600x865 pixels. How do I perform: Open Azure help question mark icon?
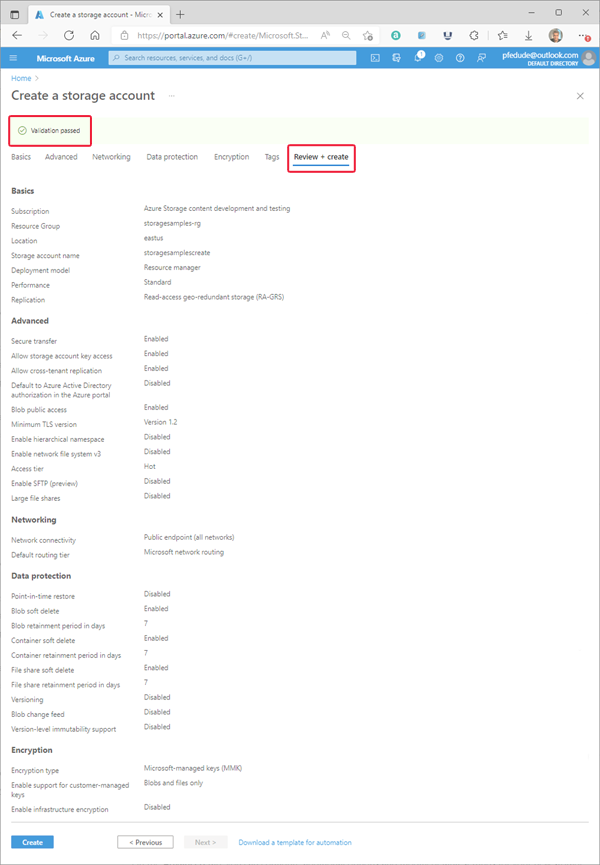pyautogui.click(x=460, y=58)
